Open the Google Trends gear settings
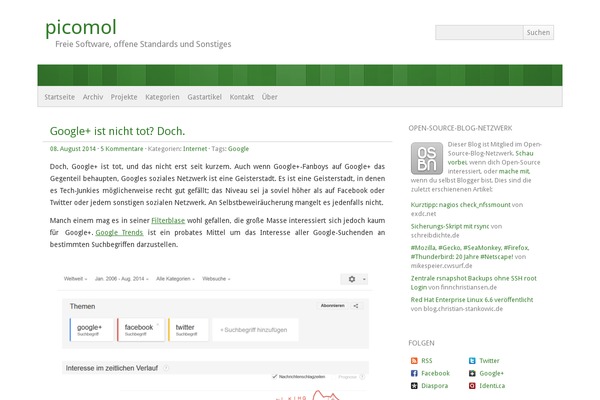The image size is (600, 400). (x=352, y=279)
